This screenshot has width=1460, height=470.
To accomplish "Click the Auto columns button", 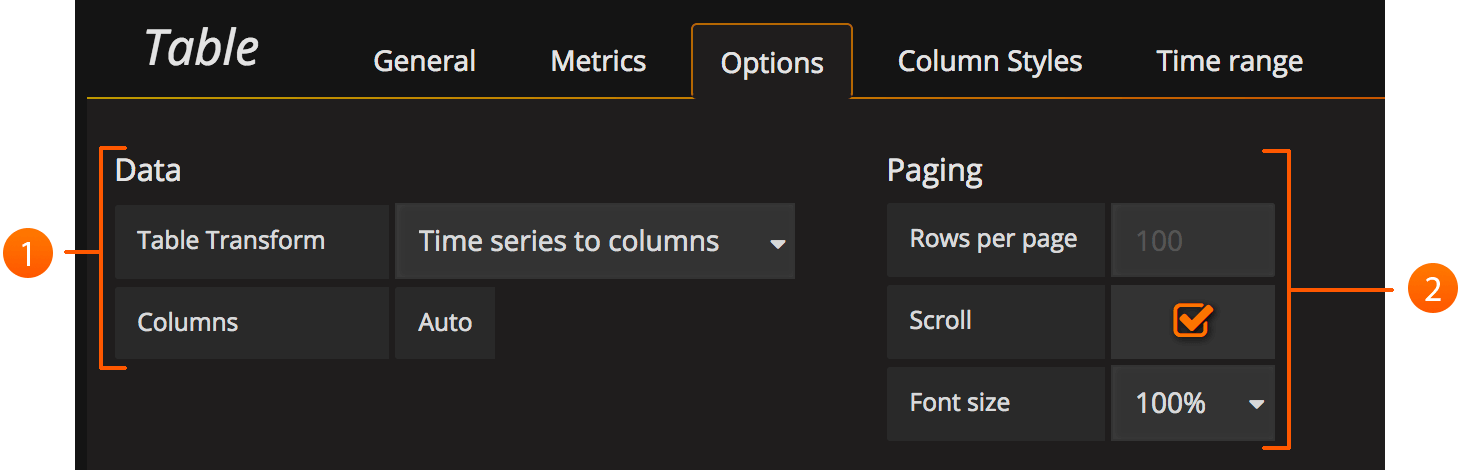I will tap(445, 323).
